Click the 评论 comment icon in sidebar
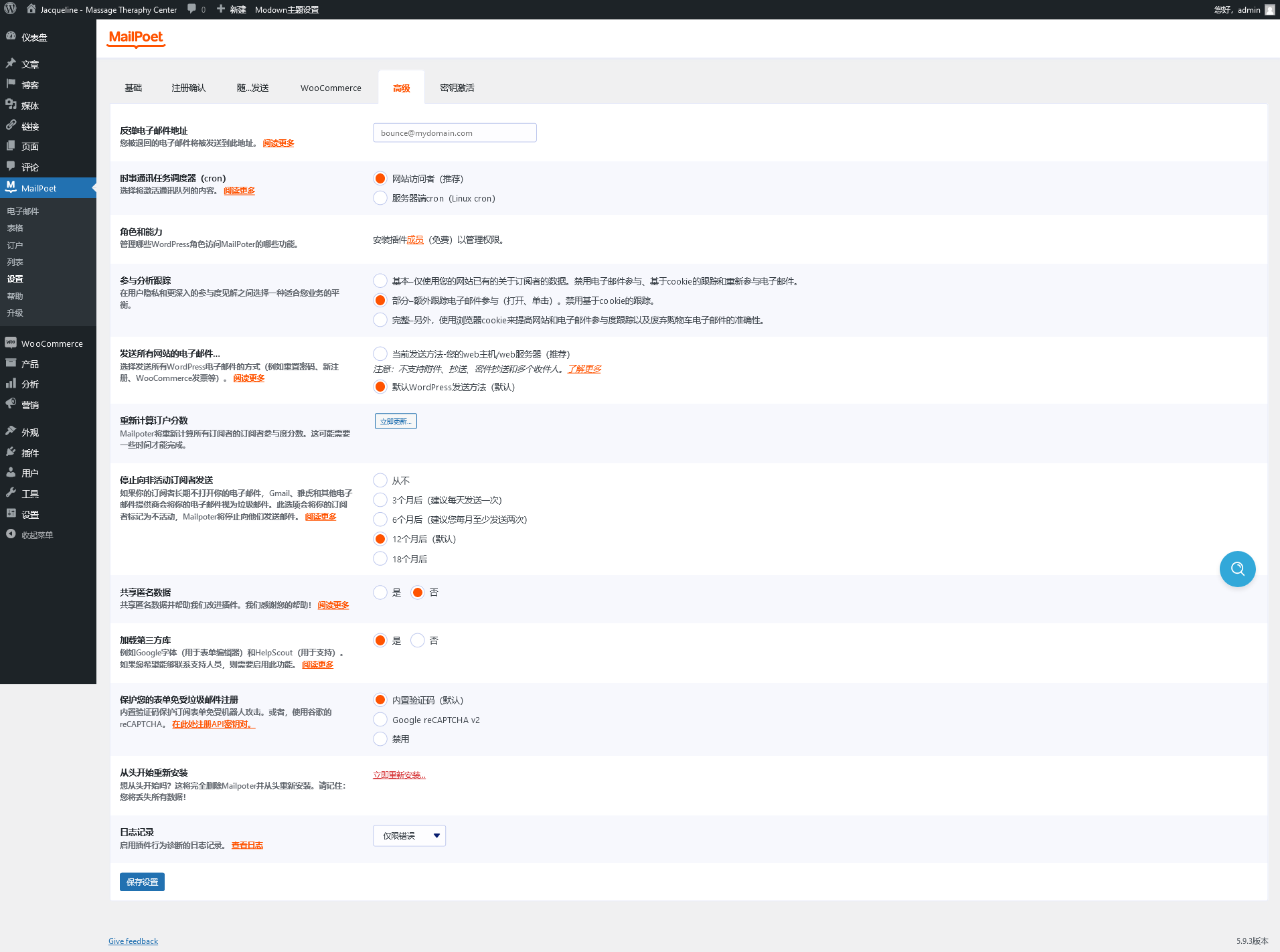The width and height of the screenshot is (1280, 952). click(x=11, y=167)
